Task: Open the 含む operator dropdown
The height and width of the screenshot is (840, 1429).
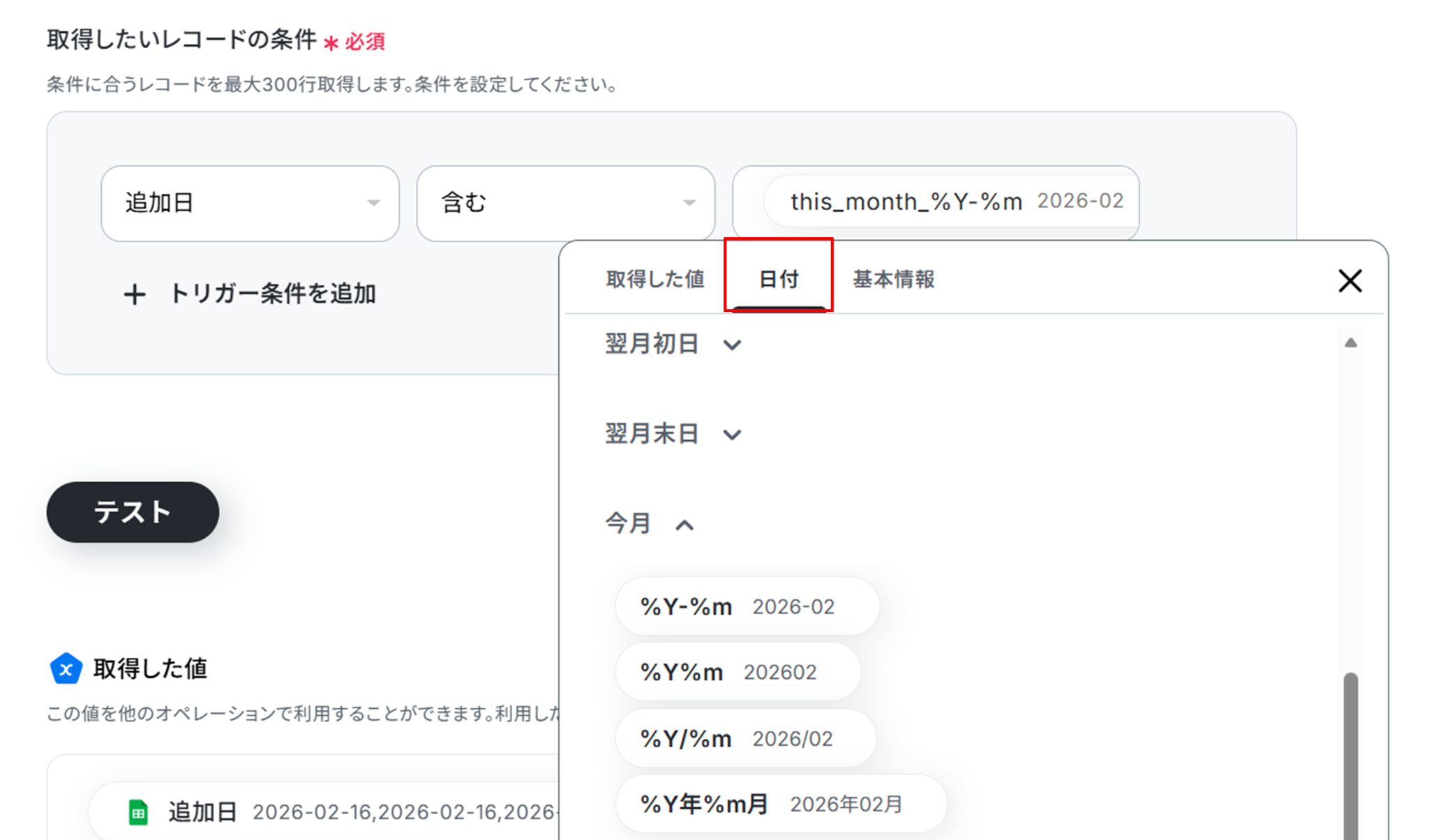Action: pos(565,203)
